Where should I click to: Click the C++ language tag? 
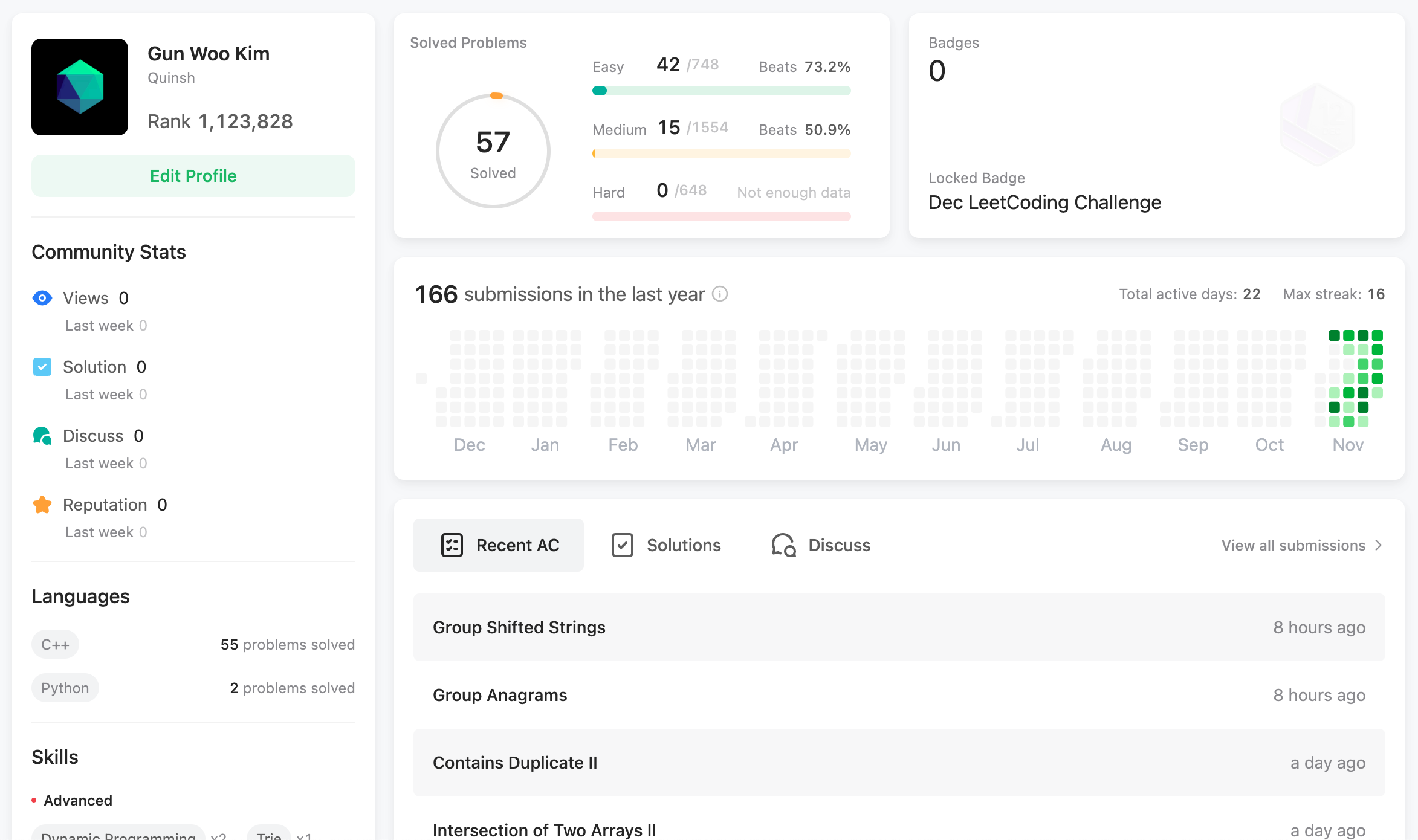point(55,645)
